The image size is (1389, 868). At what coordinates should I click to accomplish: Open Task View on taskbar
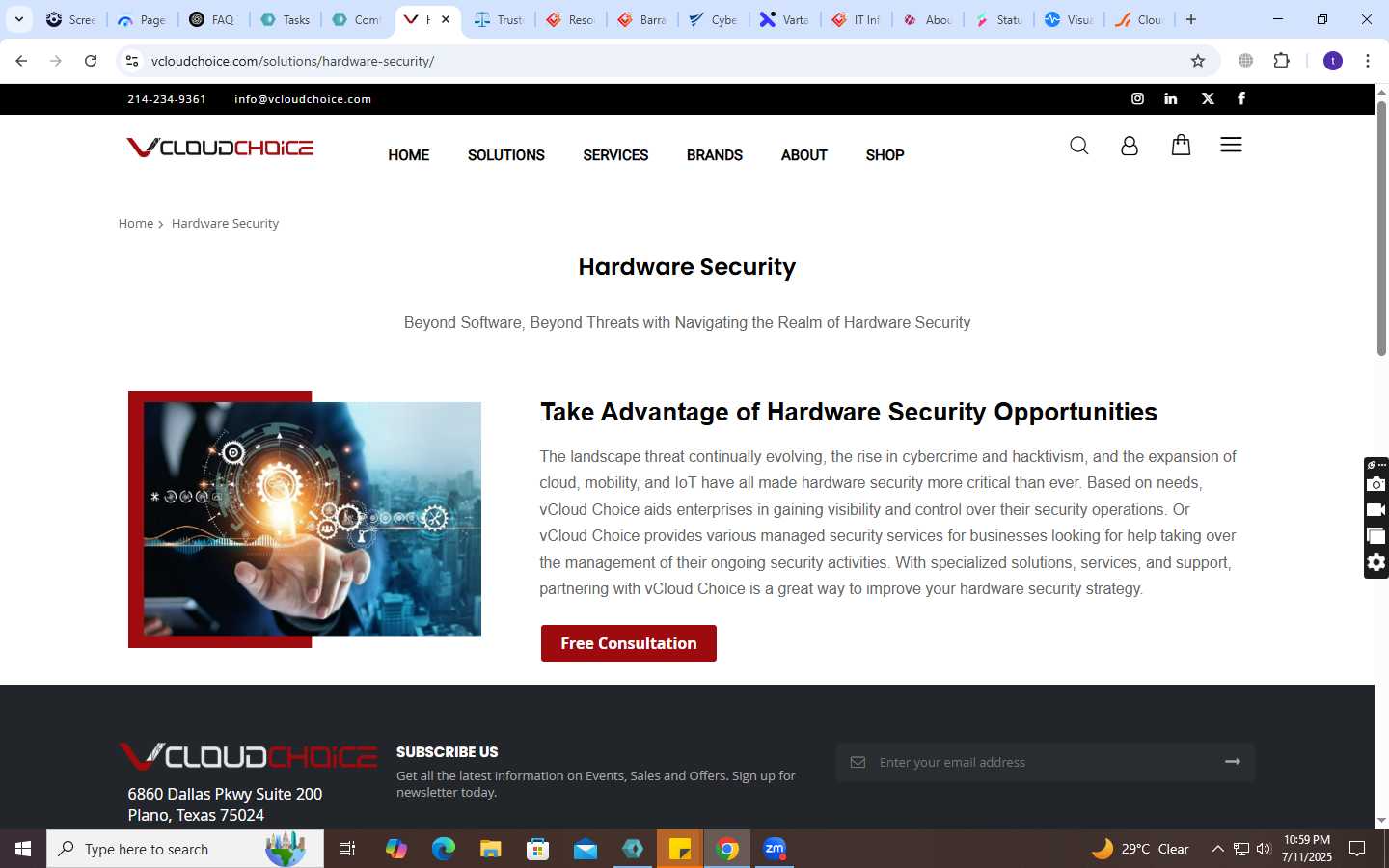point(347,849)
